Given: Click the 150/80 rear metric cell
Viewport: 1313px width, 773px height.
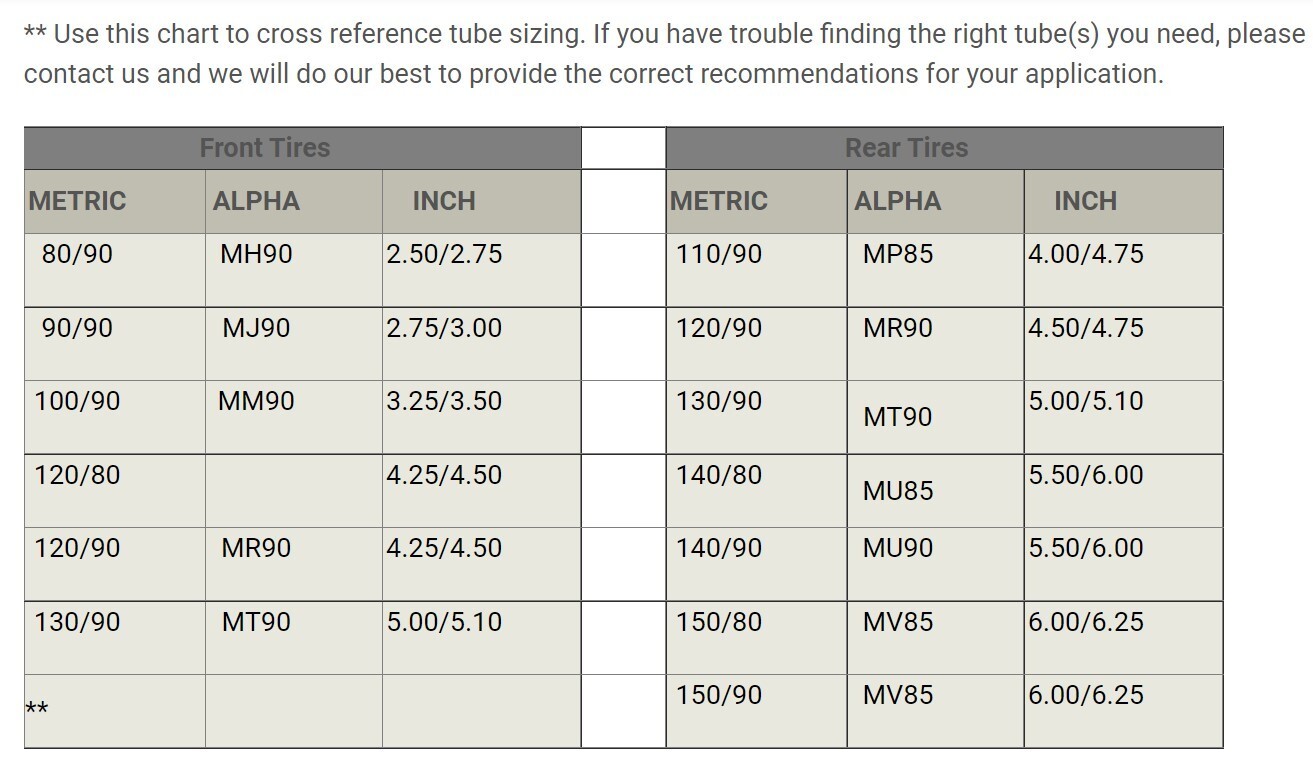Looking at the screenshot, I should pos(757,638).
